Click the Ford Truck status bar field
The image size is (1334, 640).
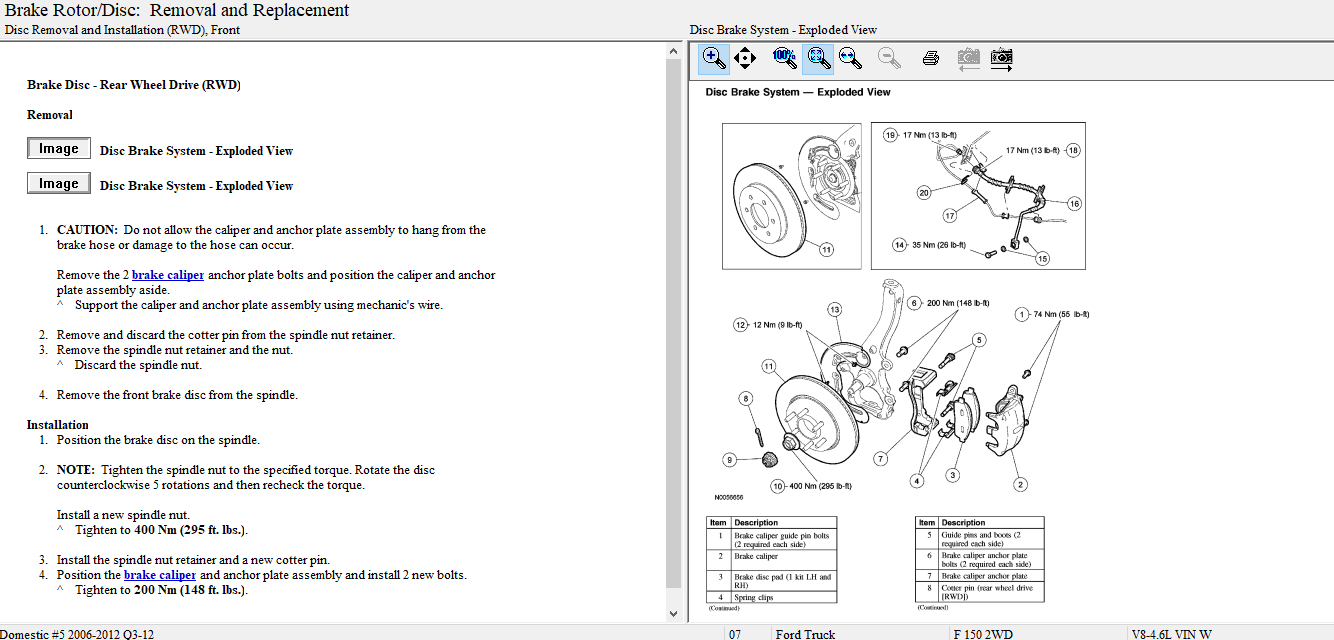tap(807, 633)
